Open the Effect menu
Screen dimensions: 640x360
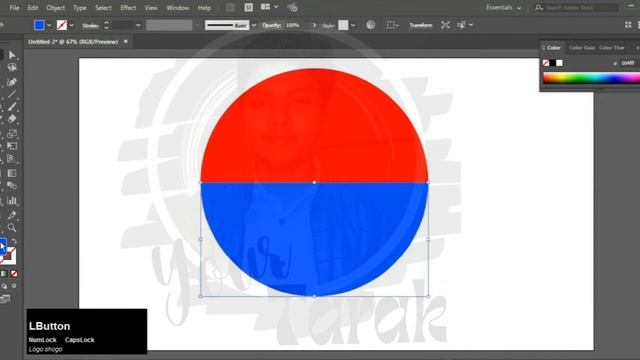tap(128, 8)
